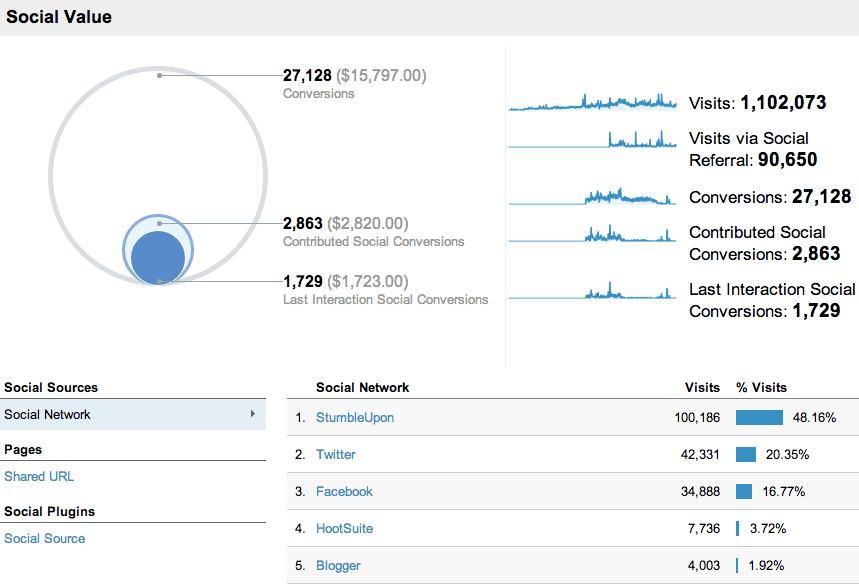
Task: Open Social Source under Social Plugins
Action: click(44, 538)
